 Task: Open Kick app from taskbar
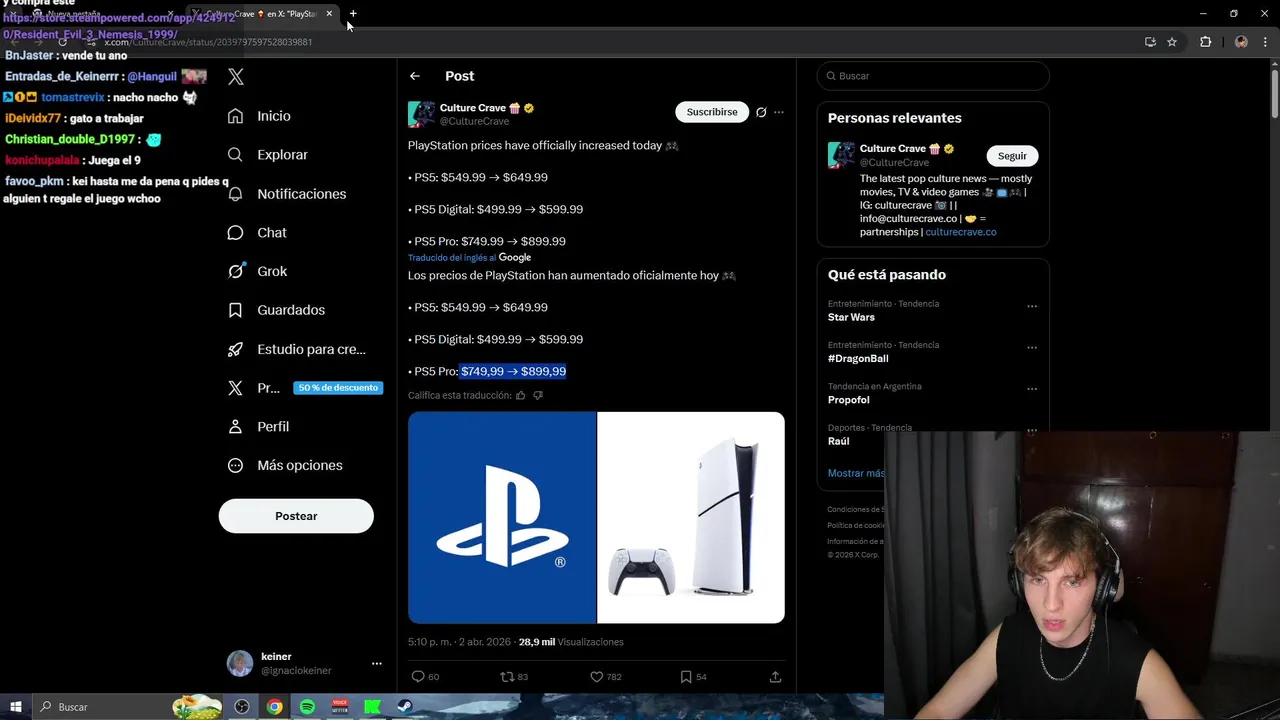pyautogui.click(x=373, y=707)
